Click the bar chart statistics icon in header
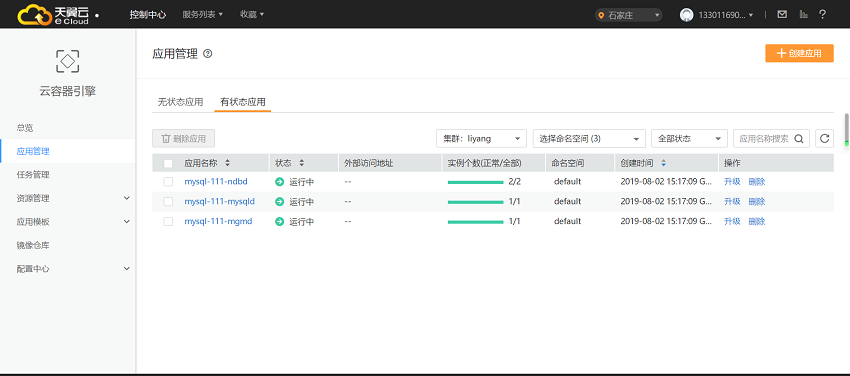This screenshot has width=850, height=376. (x=803, y=15)
